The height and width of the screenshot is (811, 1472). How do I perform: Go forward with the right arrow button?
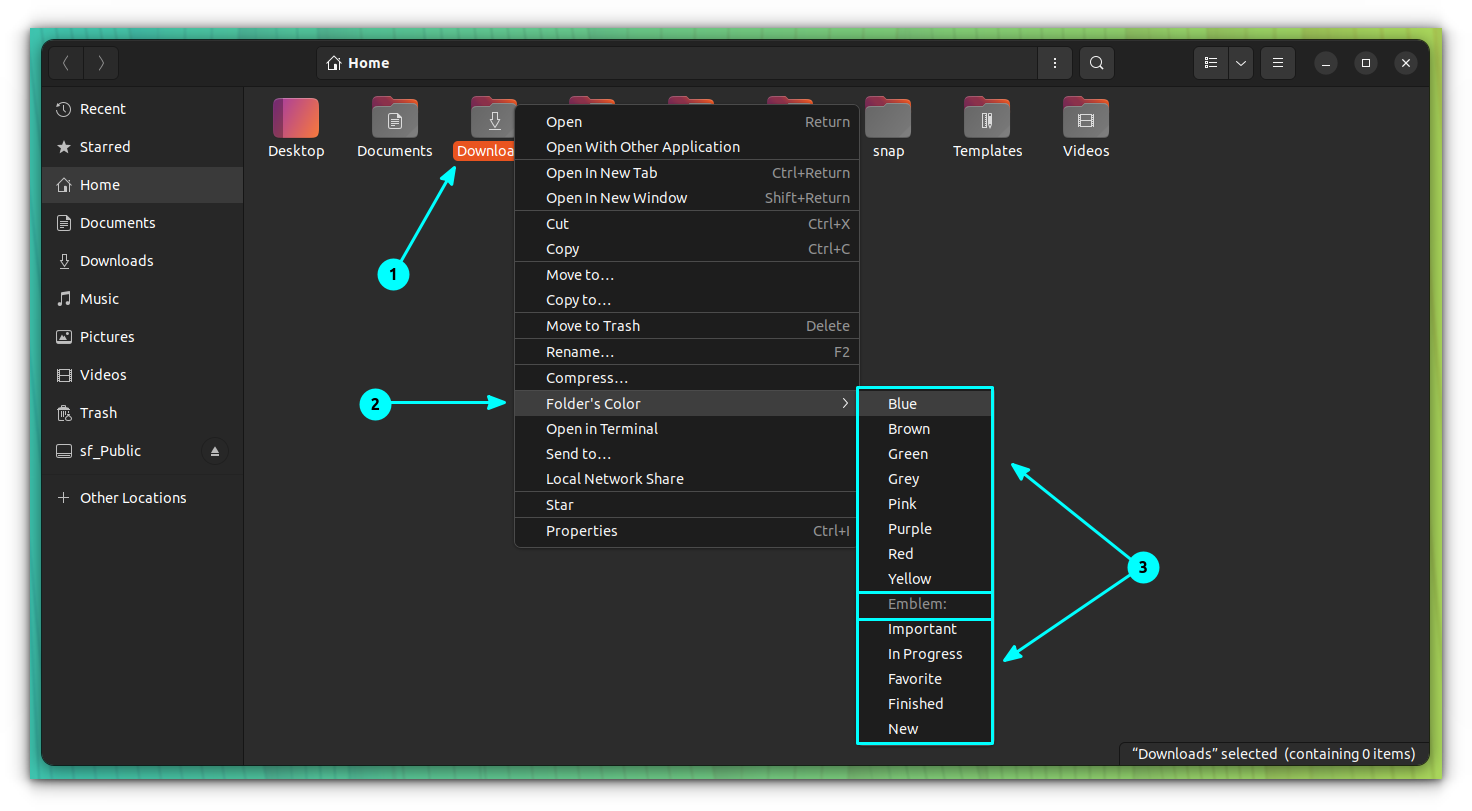coord(101,63)
